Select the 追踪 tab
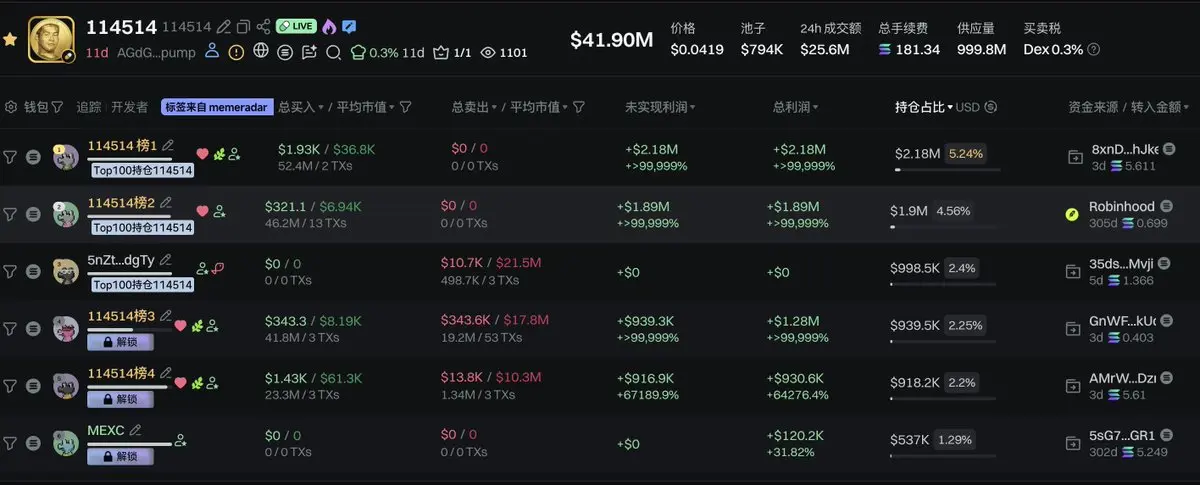This screenshot has height=485, width=1200. tap(89, 107)
